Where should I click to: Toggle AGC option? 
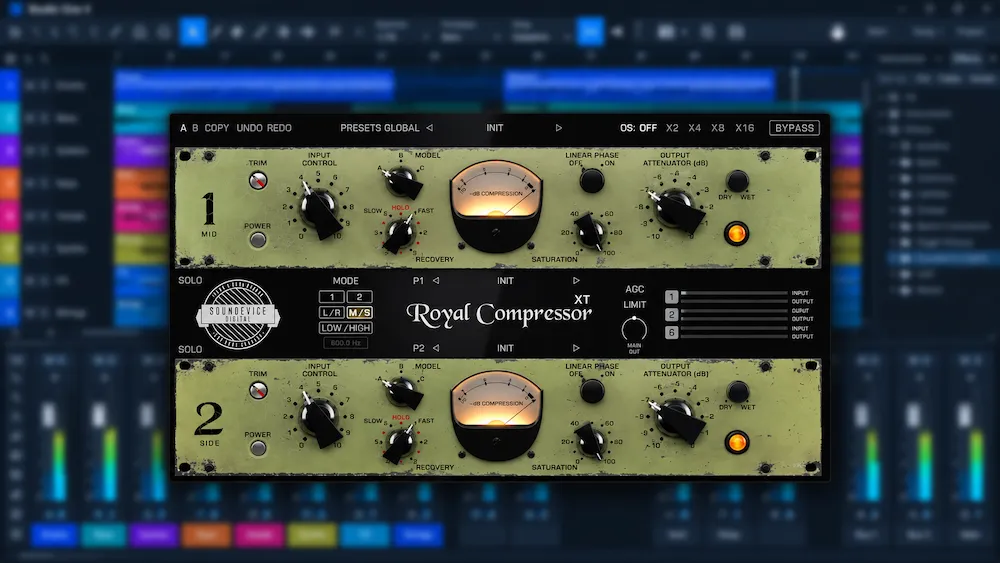click(x=635, y=289)
